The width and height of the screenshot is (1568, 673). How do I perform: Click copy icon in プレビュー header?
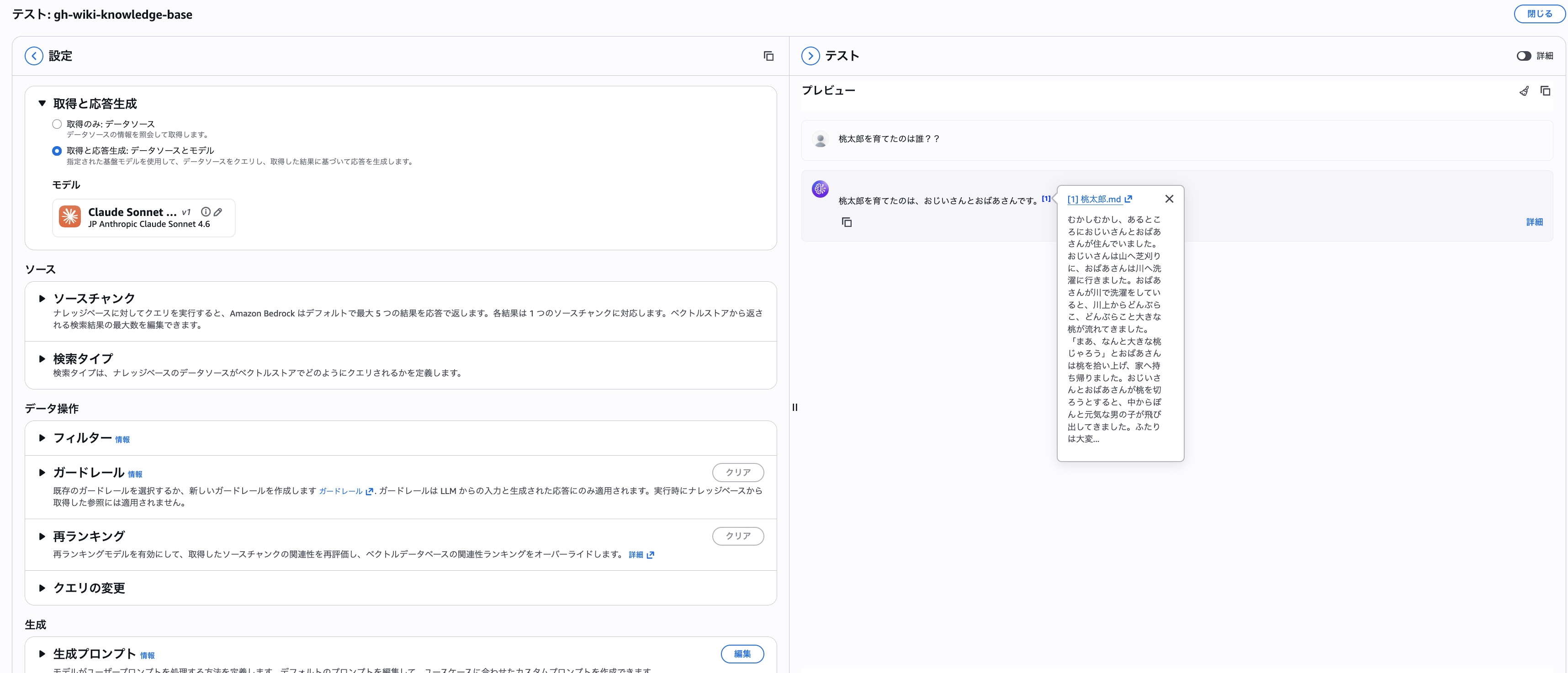point(1545,91)
